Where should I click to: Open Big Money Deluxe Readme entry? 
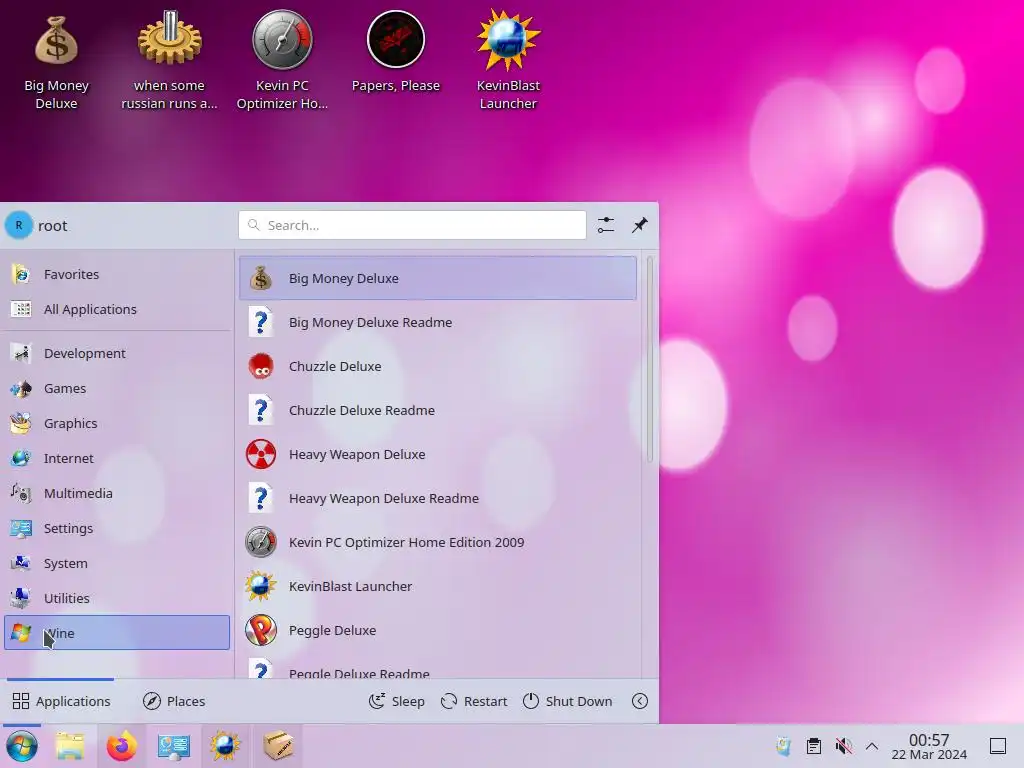click(x=438, y=323)
